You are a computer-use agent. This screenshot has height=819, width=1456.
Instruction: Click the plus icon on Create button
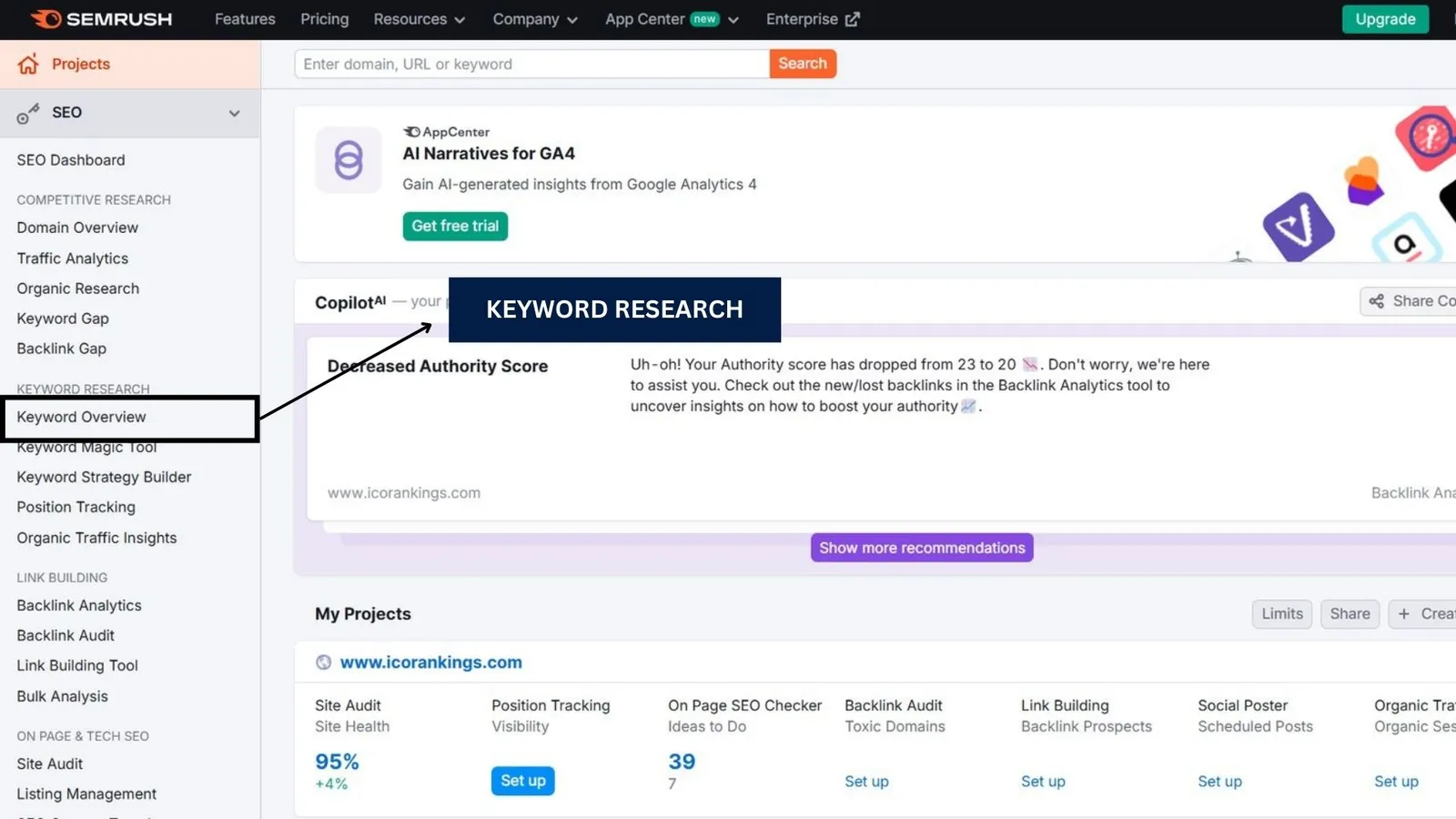click(1404, 614)
